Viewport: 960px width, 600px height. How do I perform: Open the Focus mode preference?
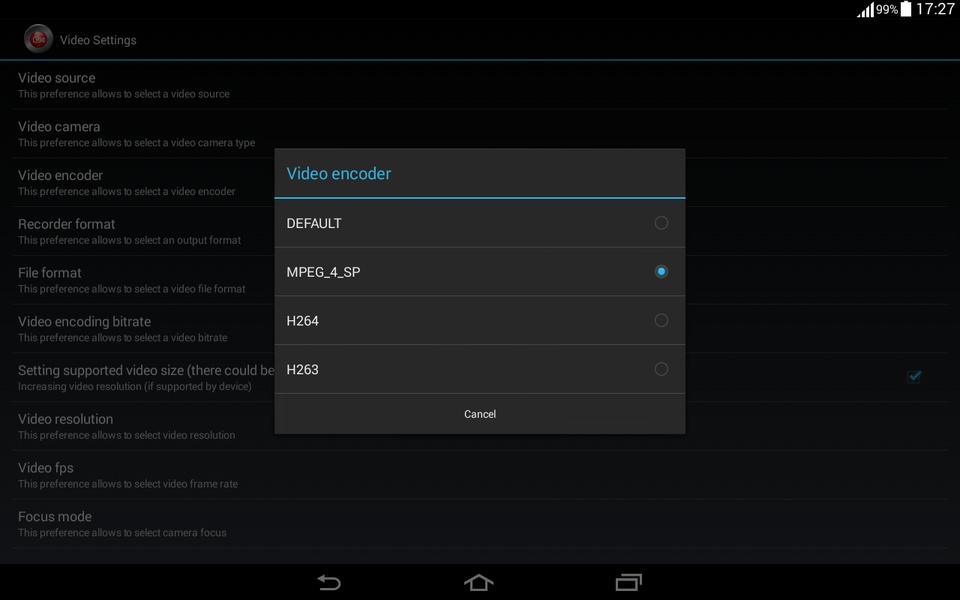[480, 524]
